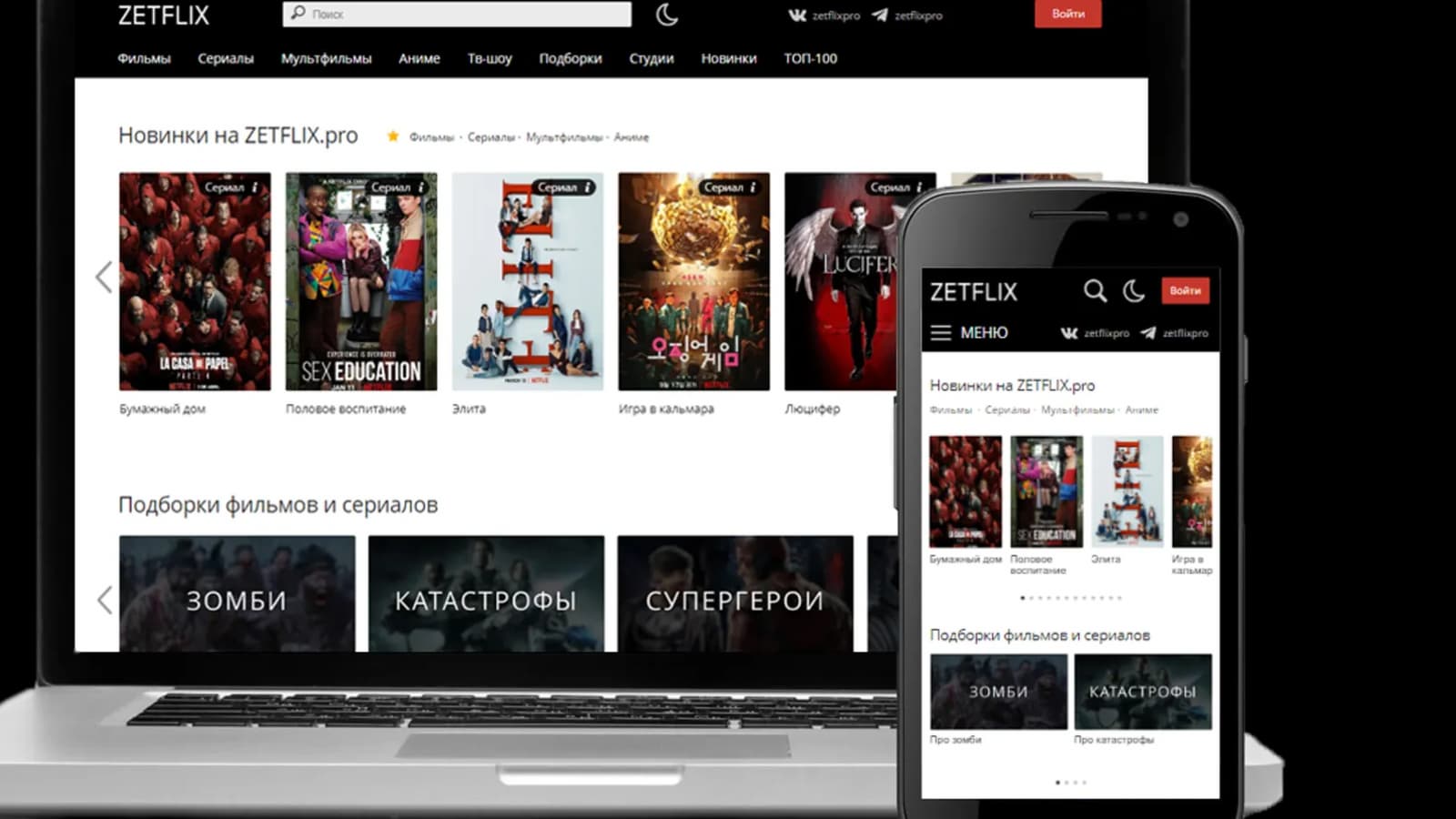The width and height of the screenshot is (1456, 819).
Task: Open Telegram zetflixpro icon in laptop header
Action: click(x=879, y=15)
